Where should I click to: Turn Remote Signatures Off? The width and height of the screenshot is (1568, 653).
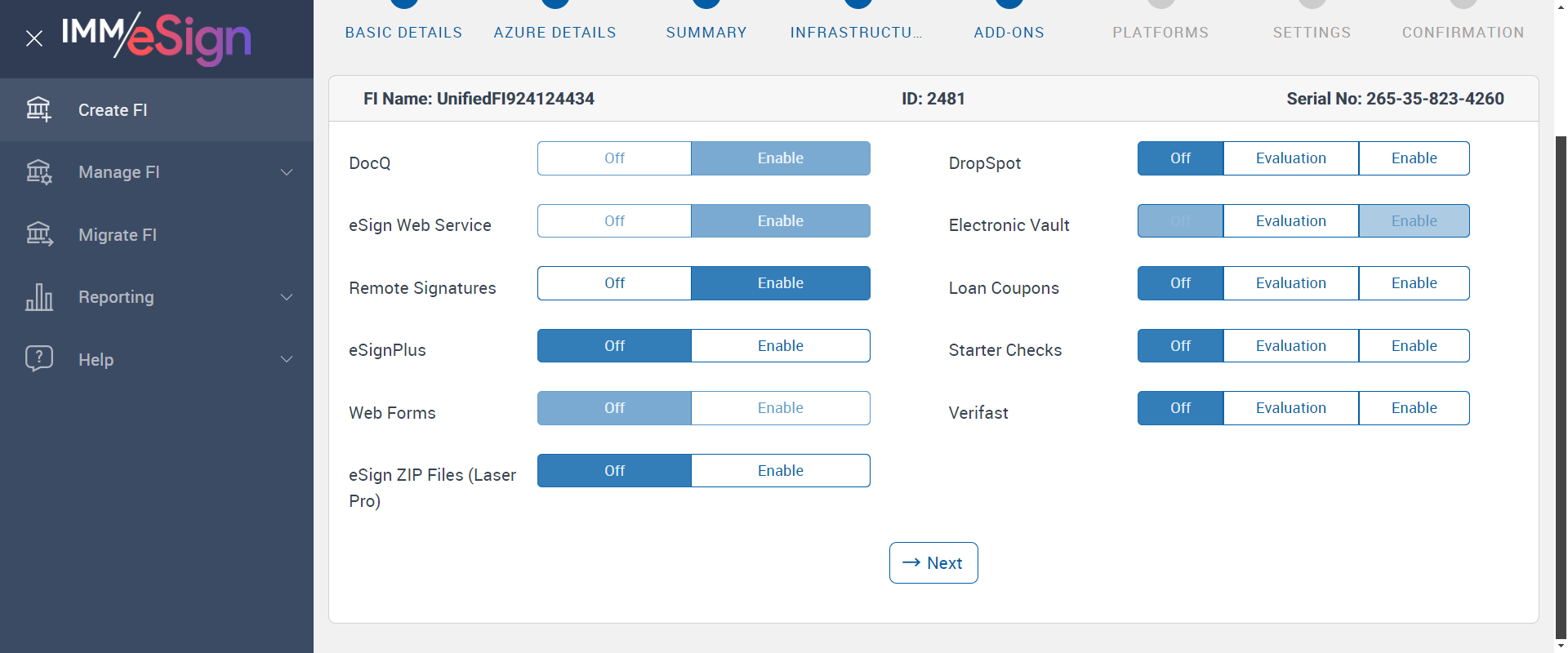pyautogui.click(x=614, y=283)
